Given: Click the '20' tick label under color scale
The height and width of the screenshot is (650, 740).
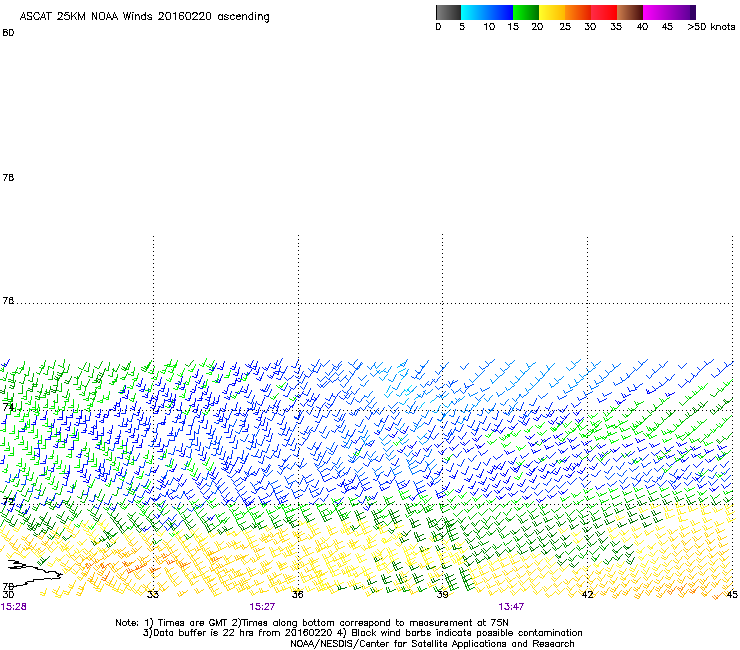Looking at the screenshot, I should point(537,27).
